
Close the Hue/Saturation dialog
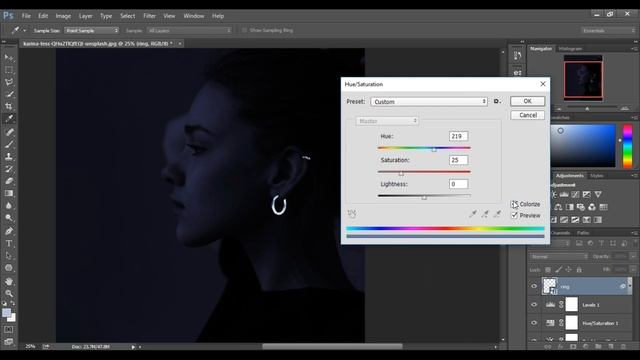[543, 84]
